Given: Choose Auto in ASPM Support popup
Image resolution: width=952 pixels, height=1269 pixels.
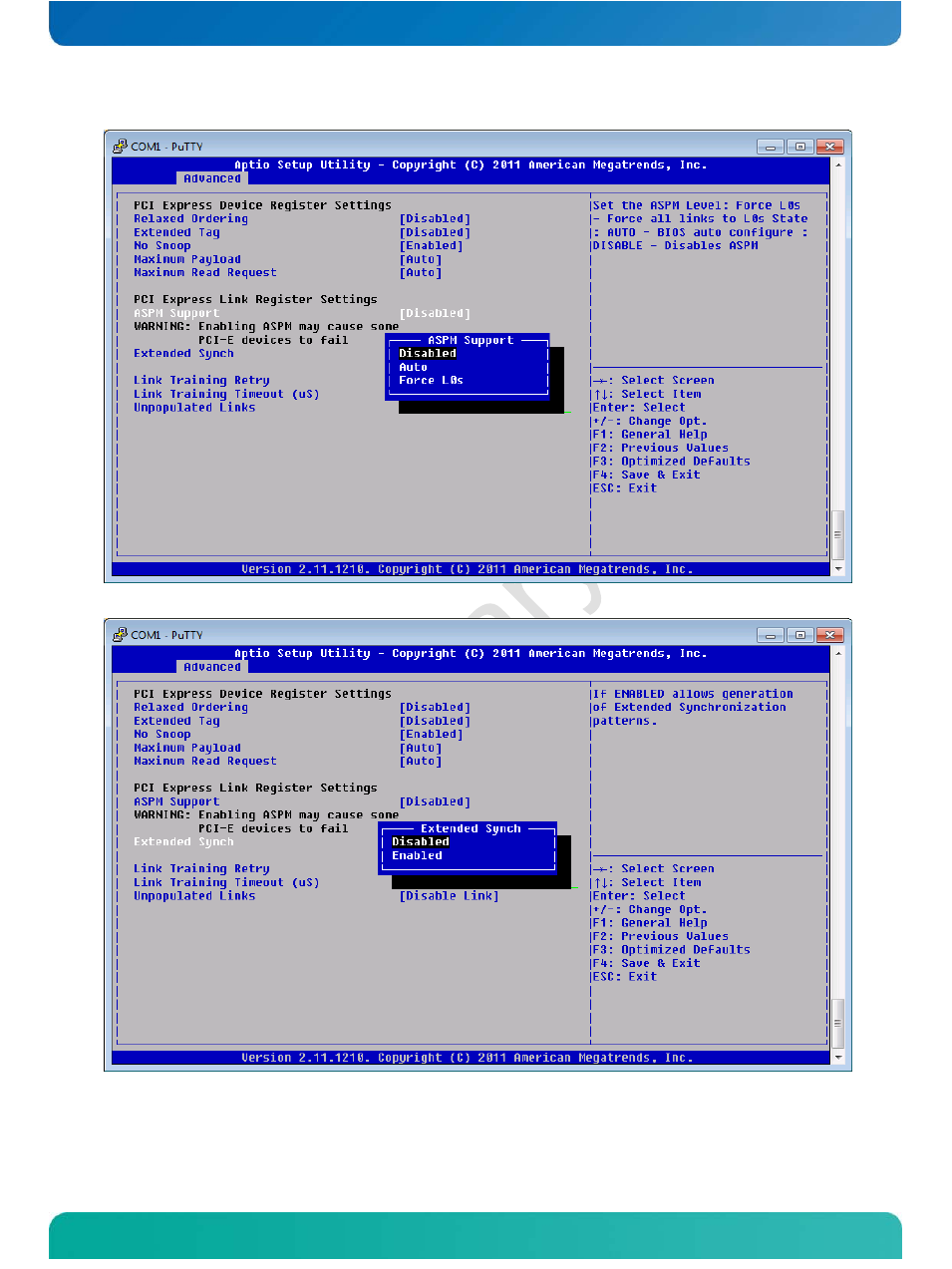Looking at the screenshot, I should 413,367.
